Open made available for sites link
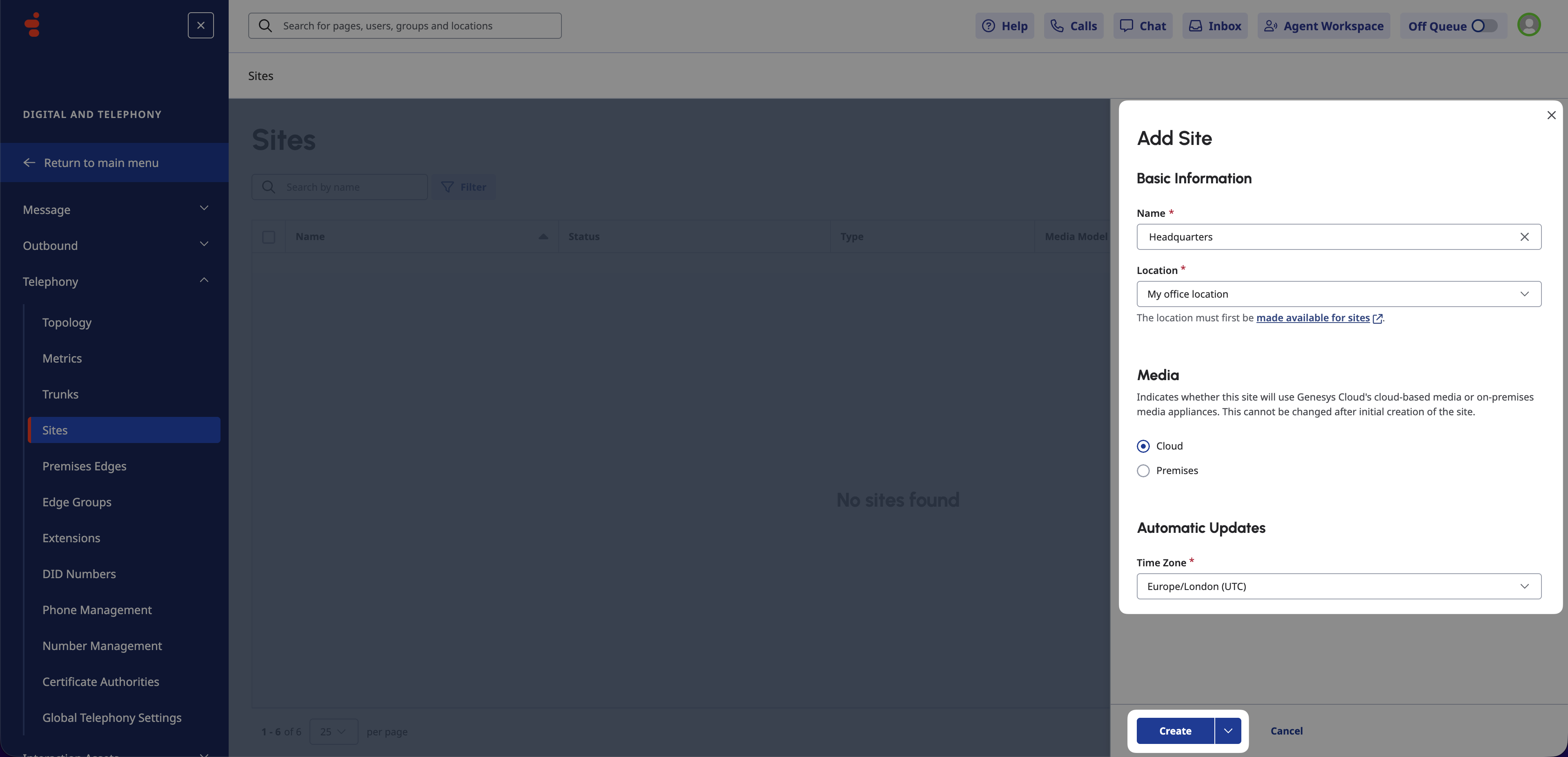1568x757 pixels. tap(1313, 318)
